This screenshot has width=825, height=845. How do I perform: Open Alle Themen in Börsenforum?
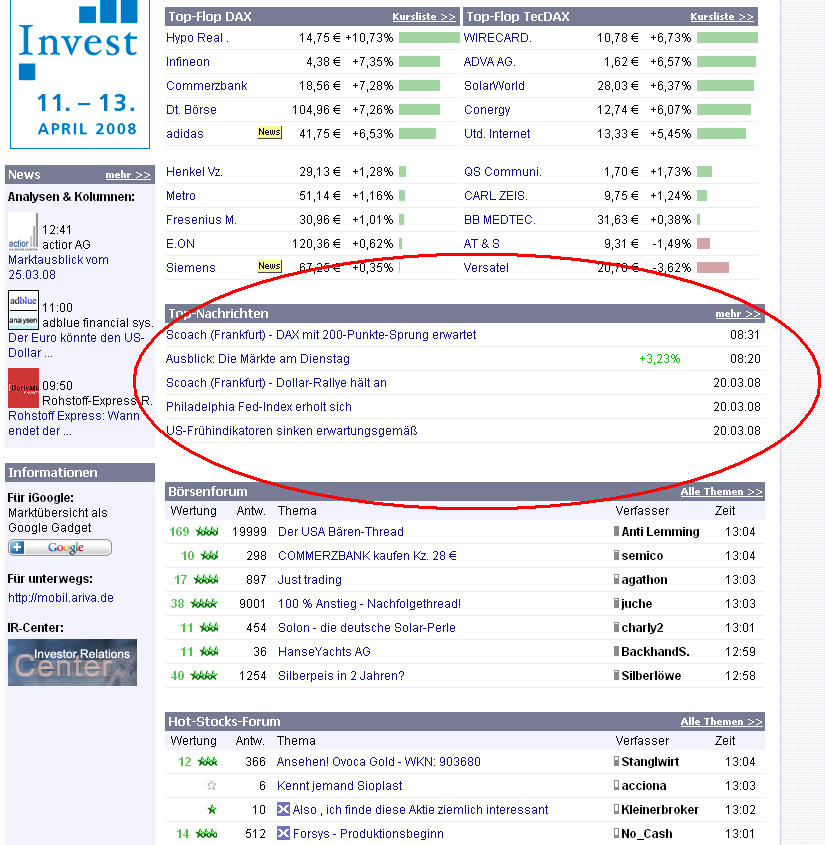[x=722, y=491]
